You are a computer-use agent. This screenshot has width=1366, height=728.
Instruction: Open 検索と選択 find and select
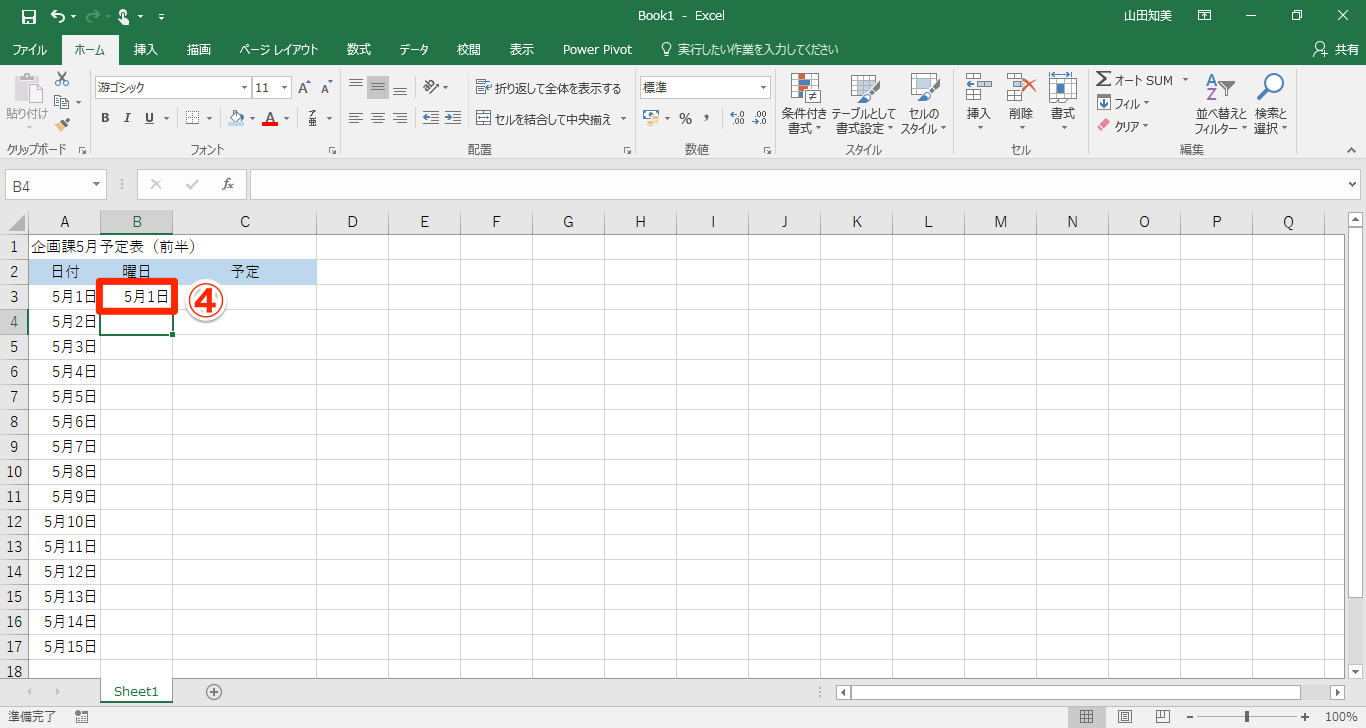pyautogui.click(x=1271, y=104)
